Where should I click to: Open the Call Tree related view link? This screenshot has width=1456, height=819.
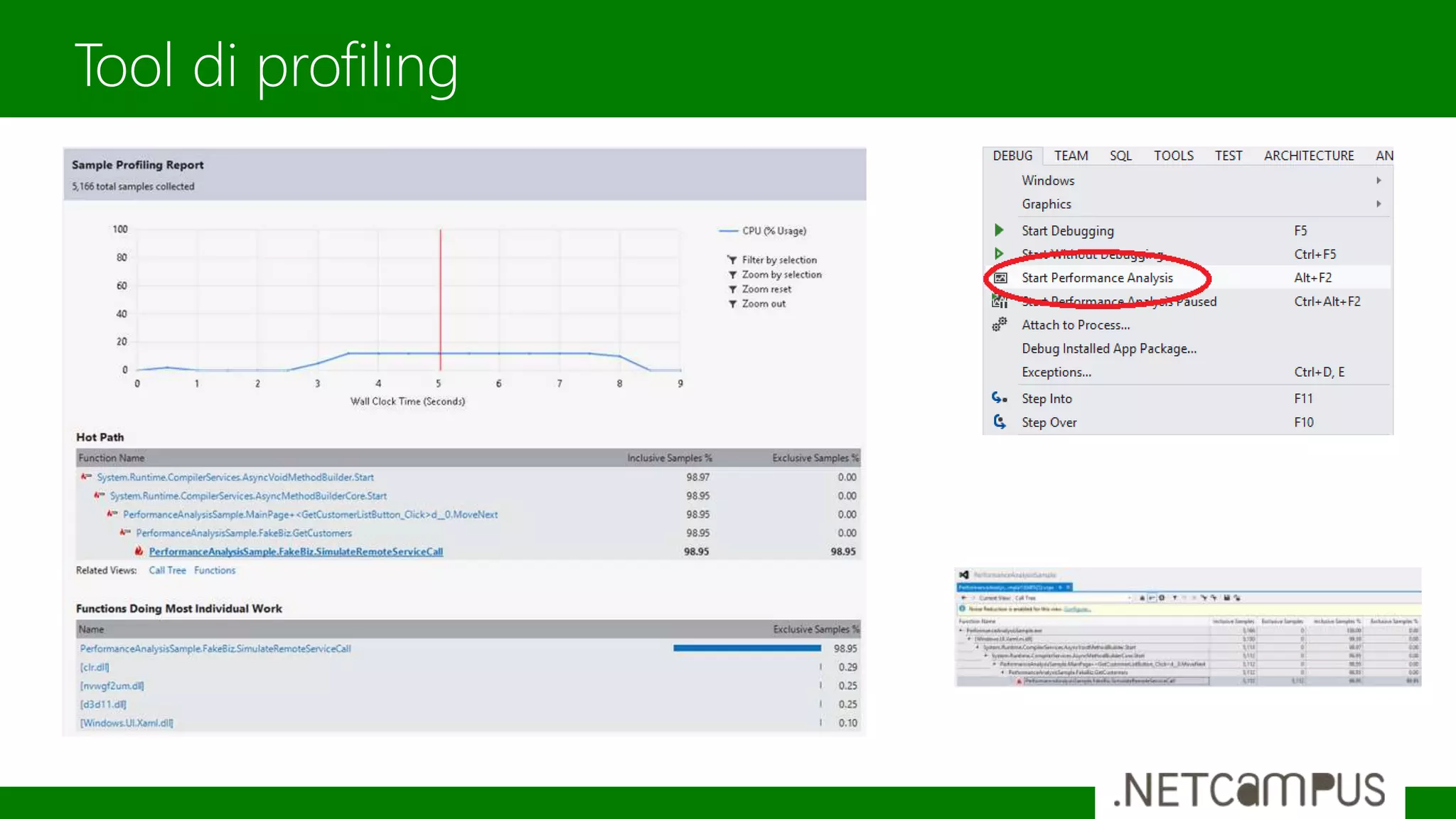[167, 570]
